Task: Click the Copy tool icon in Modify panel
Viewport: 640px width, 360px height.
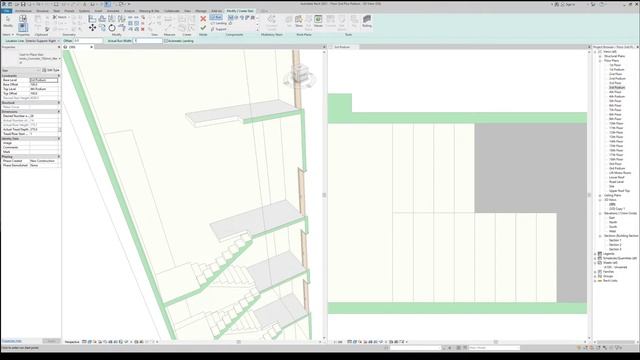Action: click(102, 28)
